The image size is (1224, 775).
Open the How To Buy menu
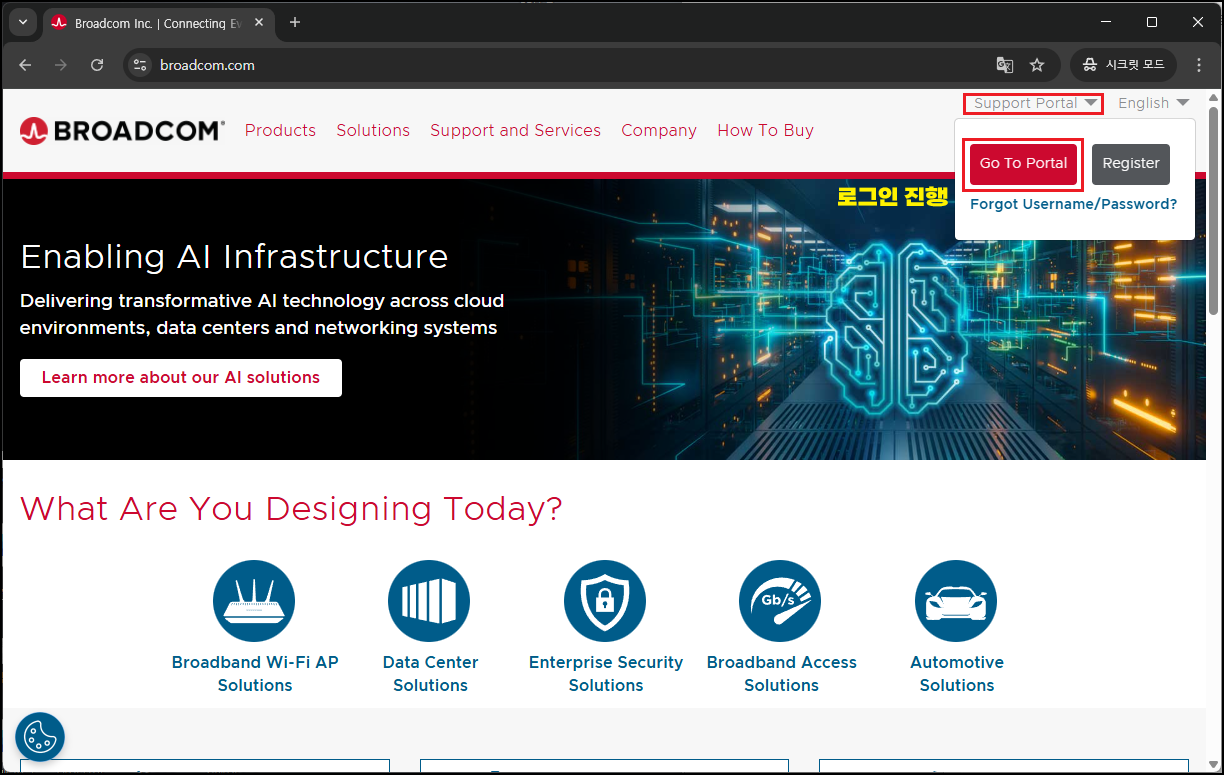tap(765, 130)
